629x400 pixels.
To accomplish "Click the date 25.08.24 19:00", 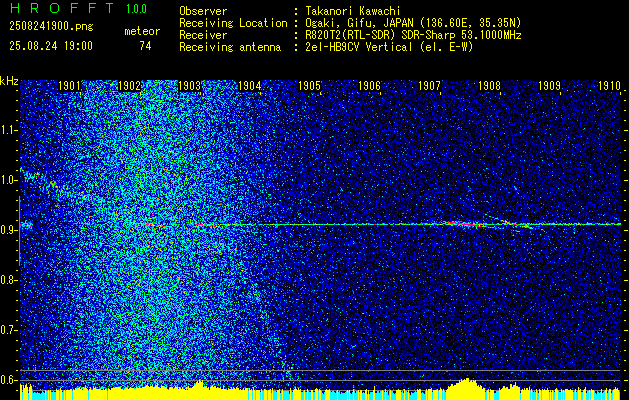I will tap(51, 46).
